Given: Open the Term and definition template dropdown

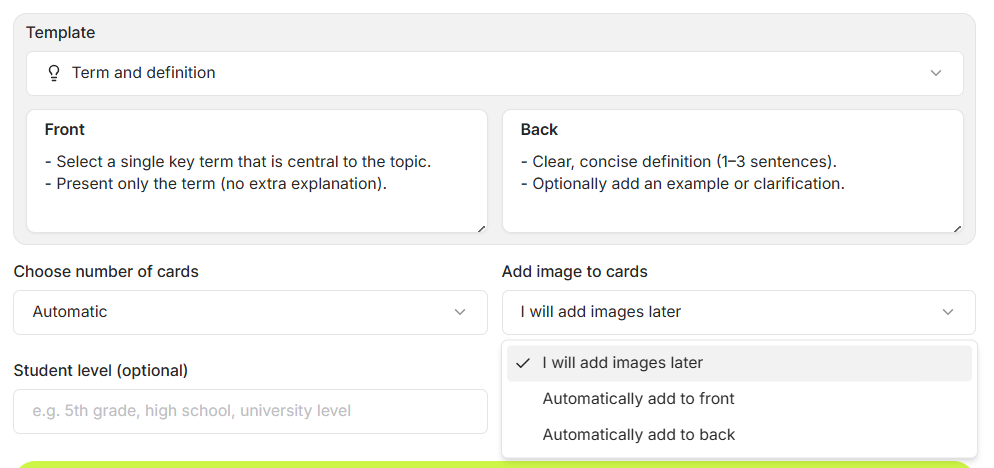Looking at the screenshot, I should click(494, 74).
